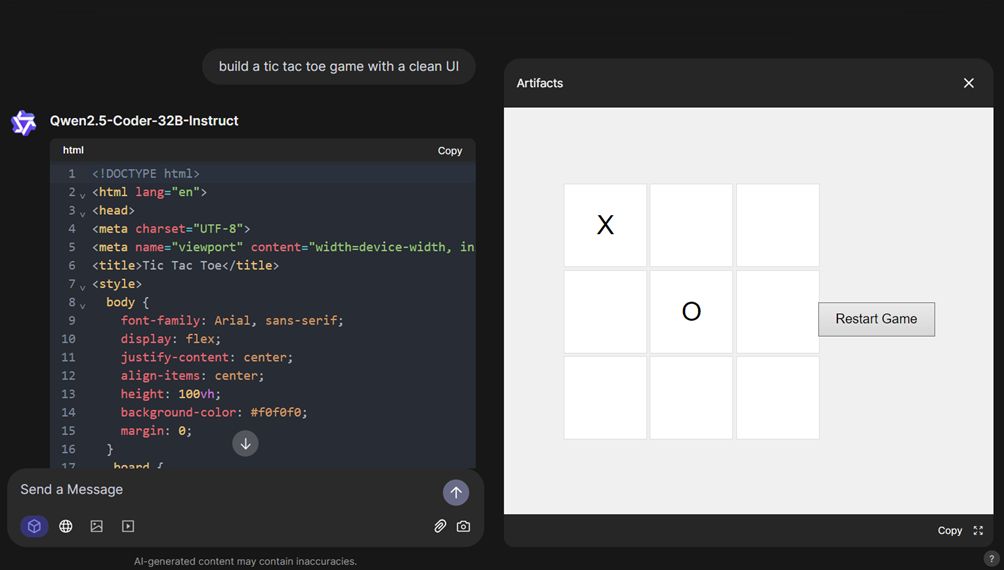Copy the html code block
Viewport: 1004px width, 570px height.
pos(450,151)
